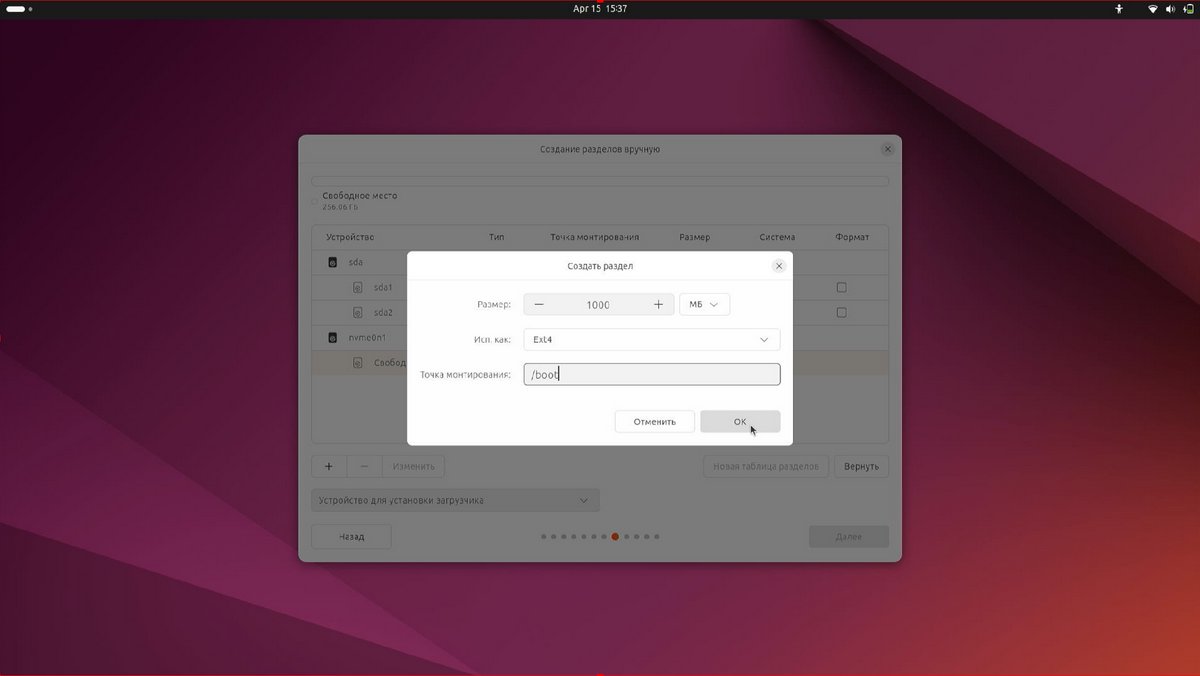The height and width of the screenshot is (676, 1200).
Task: Click the add partition plus icon
Action: (x=329, y=467)
